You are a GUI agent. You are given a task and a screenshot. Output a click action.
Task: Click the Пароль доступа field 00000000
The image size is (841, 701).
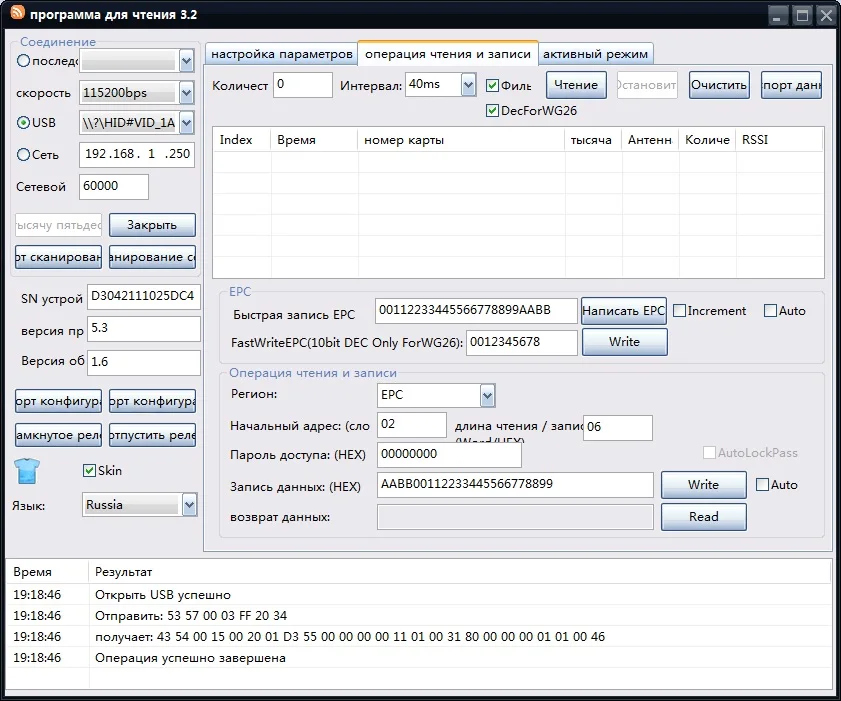449,455
